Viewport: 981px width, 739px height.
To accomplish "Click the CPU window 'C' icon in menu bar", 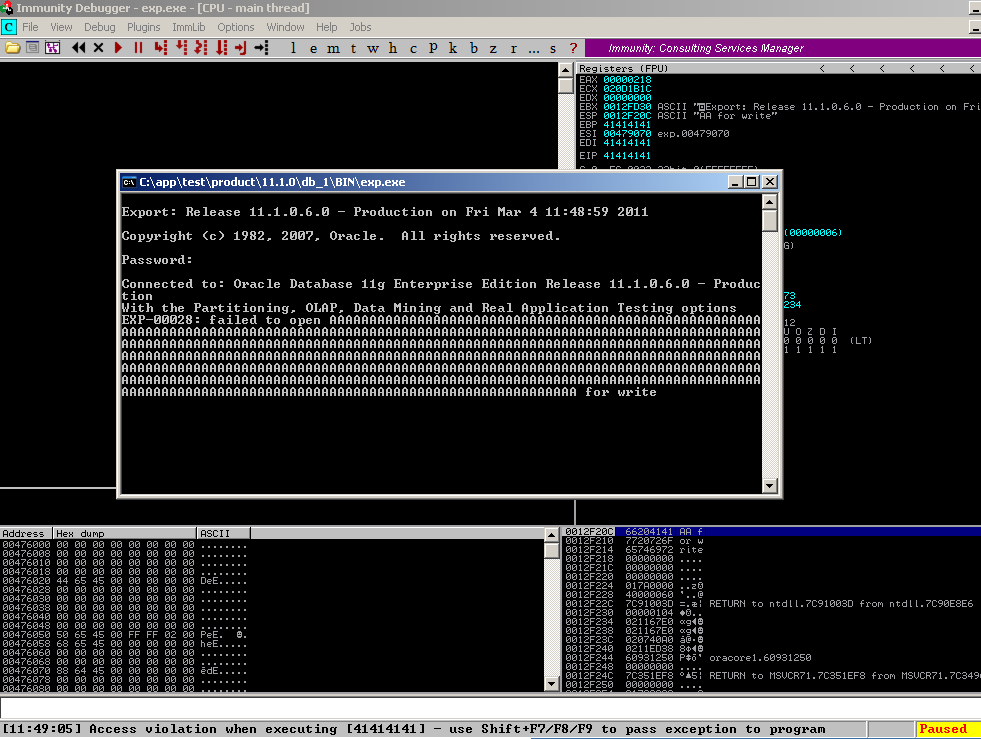I will coord(9,27).
